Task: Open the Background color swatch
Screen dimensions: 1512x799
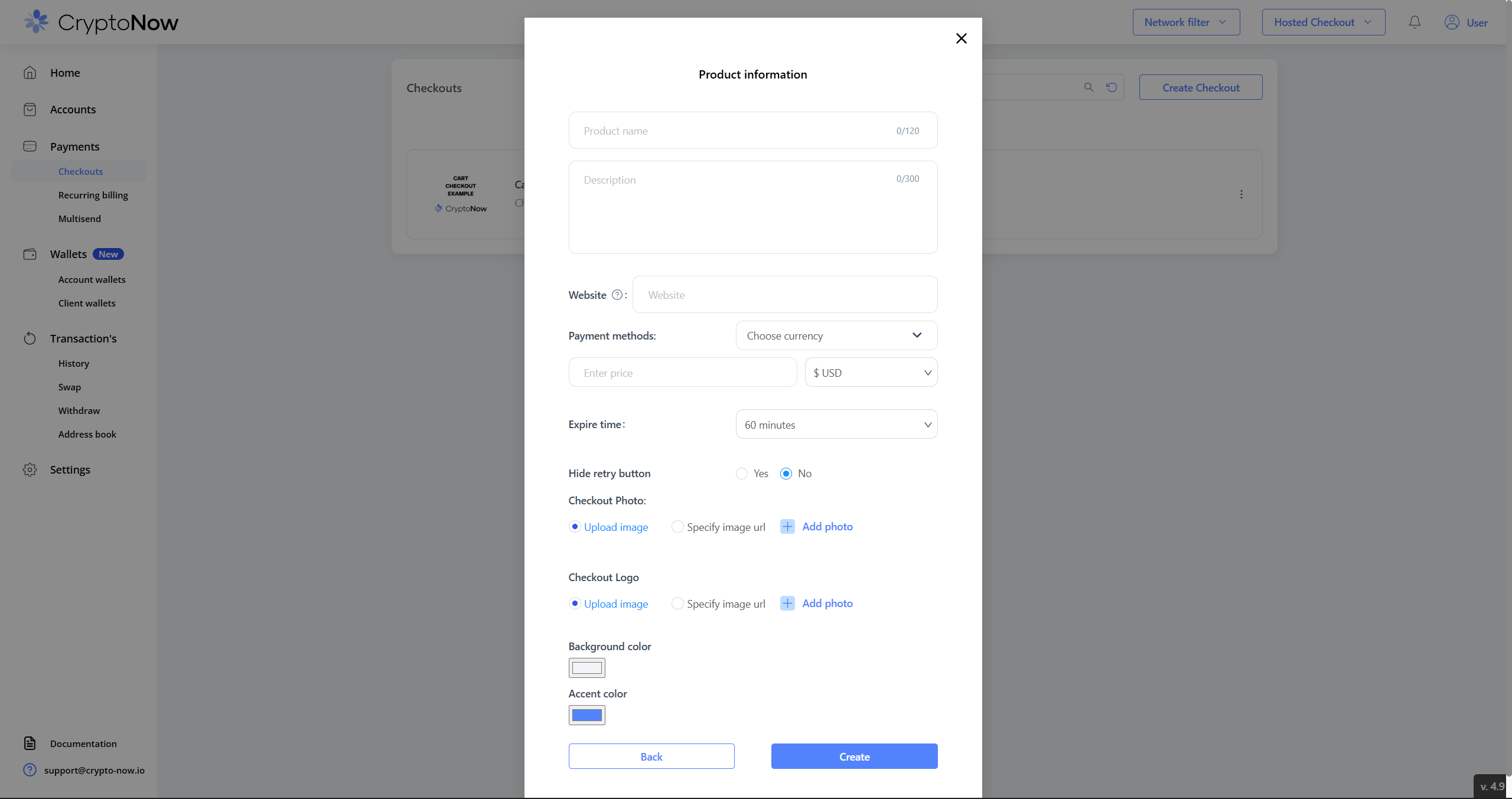Action: tap(586, 668)
